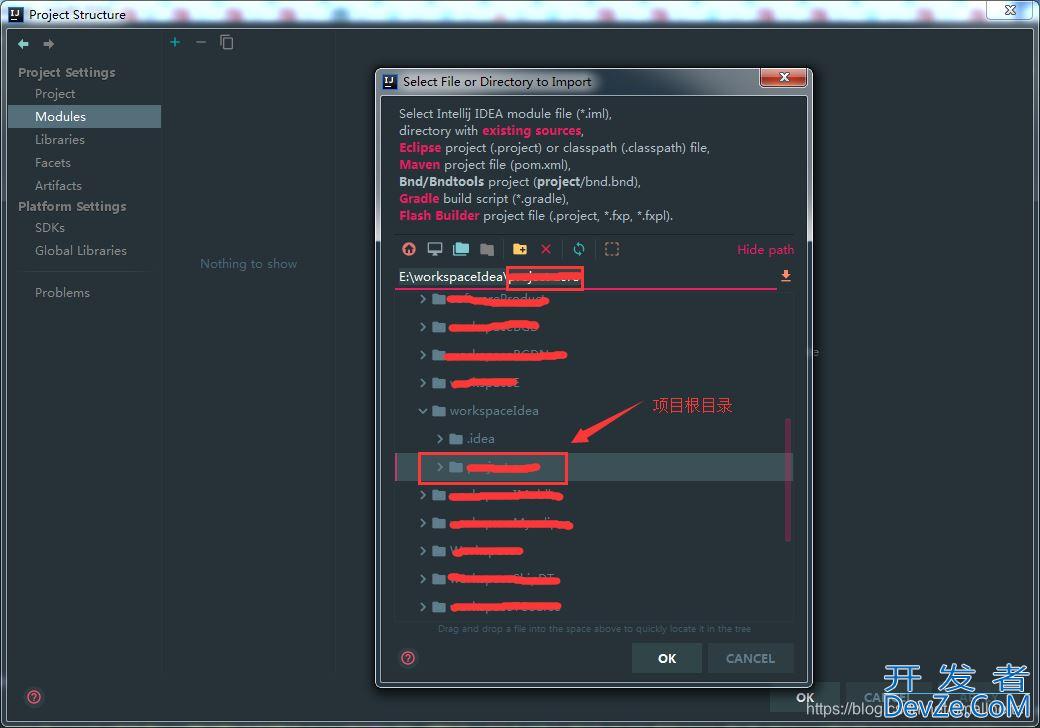
Task: Jump to module directory via toolbar icon
Action: (487, 249)
